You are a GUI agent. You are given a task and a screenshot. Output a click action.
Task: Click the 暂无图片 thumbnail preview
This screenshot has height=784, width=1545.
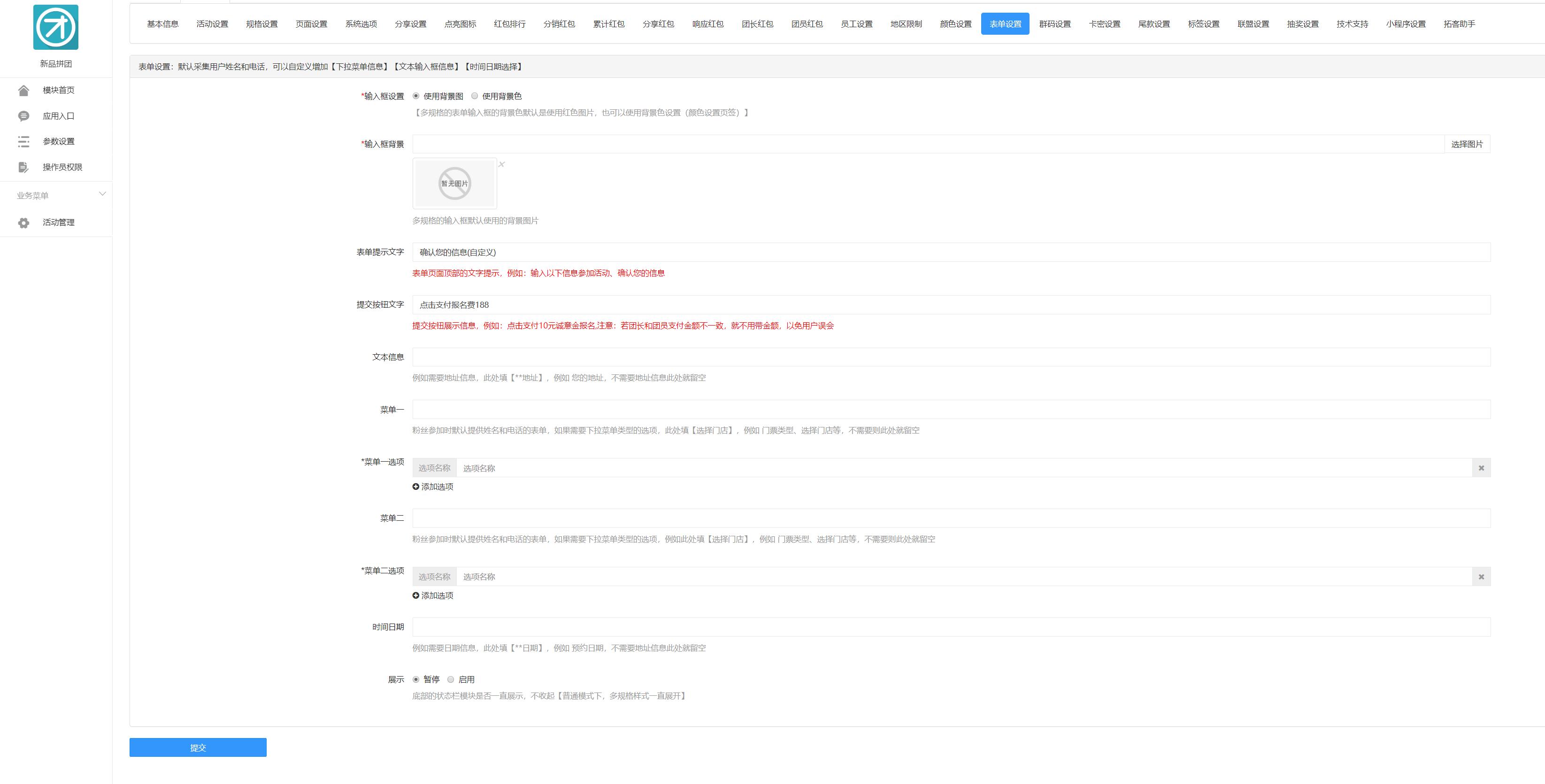point(454,183)
